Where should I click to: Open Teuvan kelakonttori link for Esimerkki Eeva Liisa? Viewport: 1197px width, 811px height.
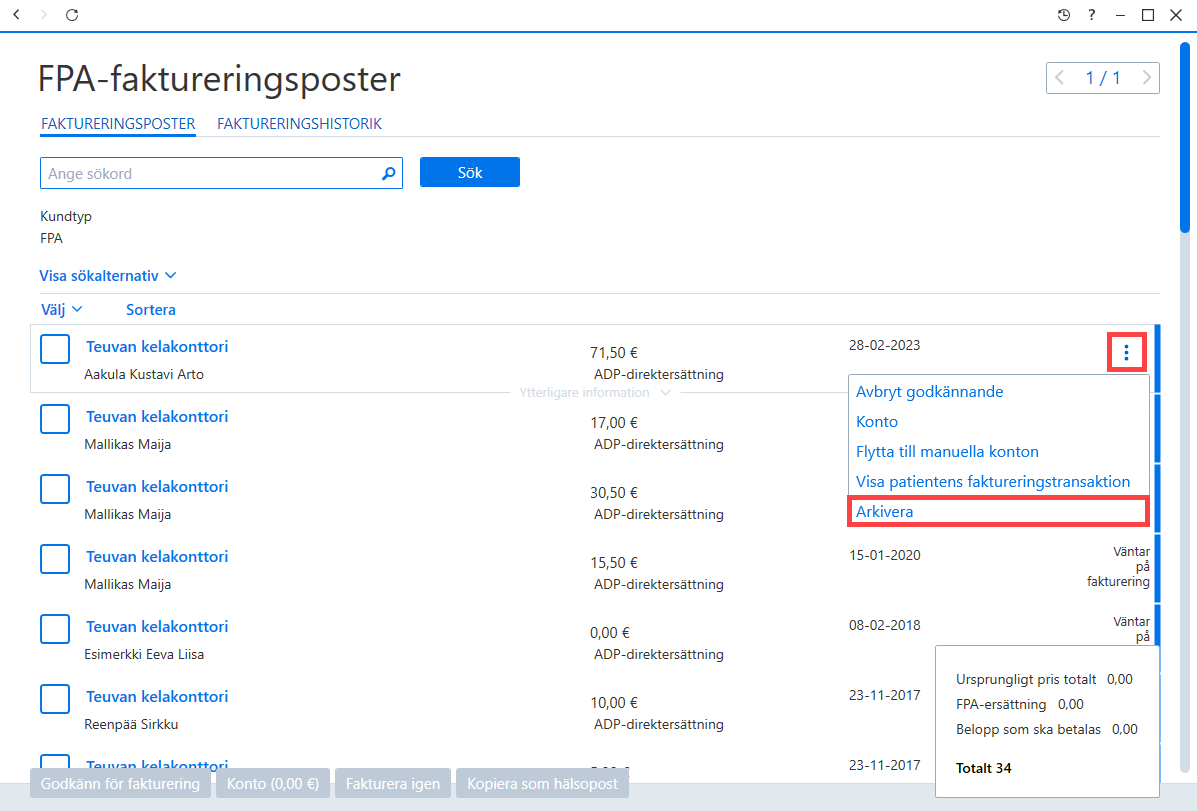click(x=156, y=627)
